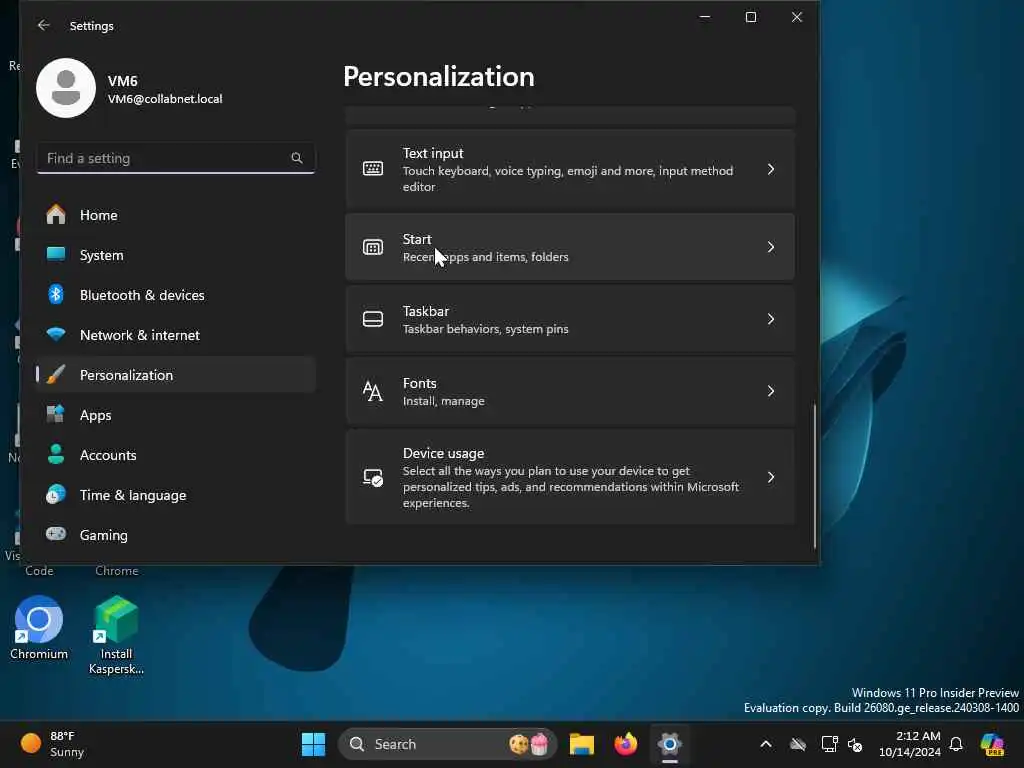Open the Text input settings page

[x=569, y=169]
